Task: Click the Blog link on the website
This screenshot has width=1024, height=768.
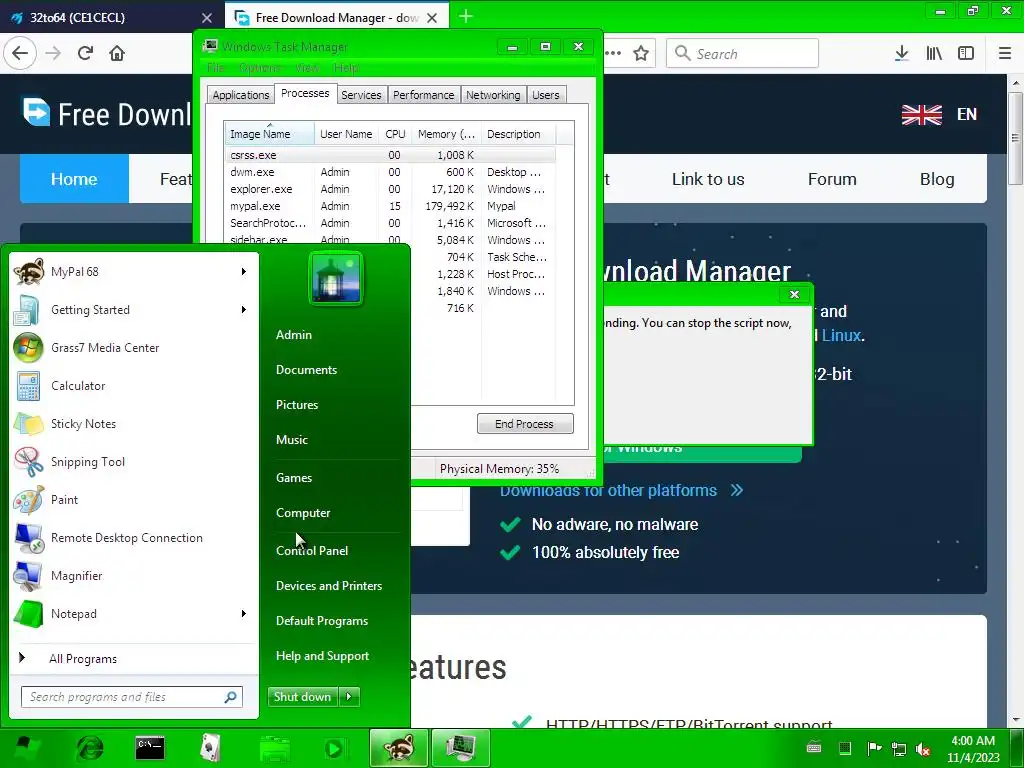Action: pos(936,179)
